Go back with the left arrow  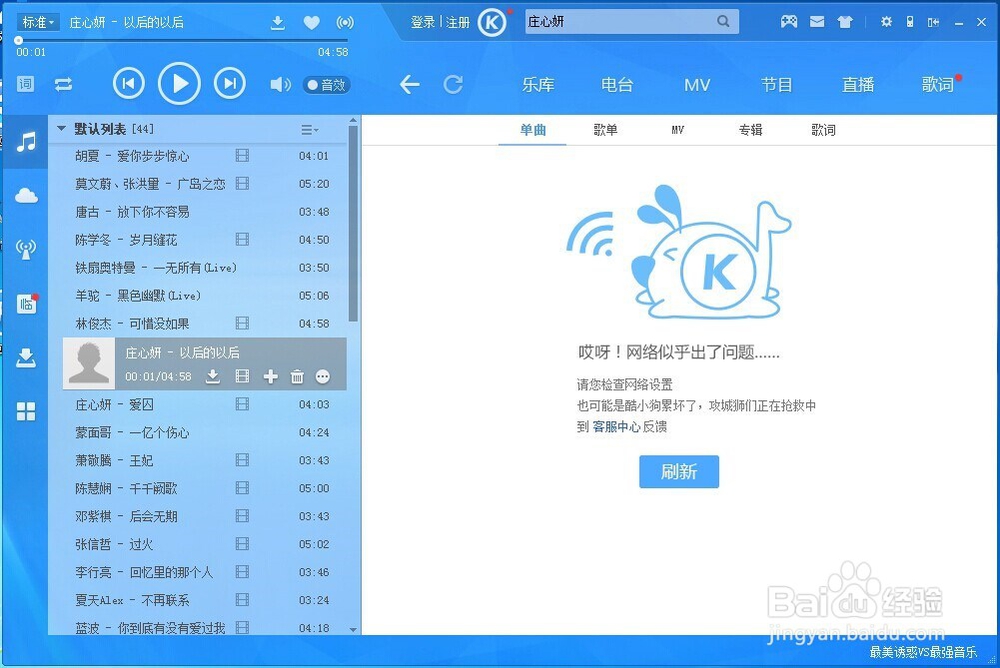click(x=409, y=84)
